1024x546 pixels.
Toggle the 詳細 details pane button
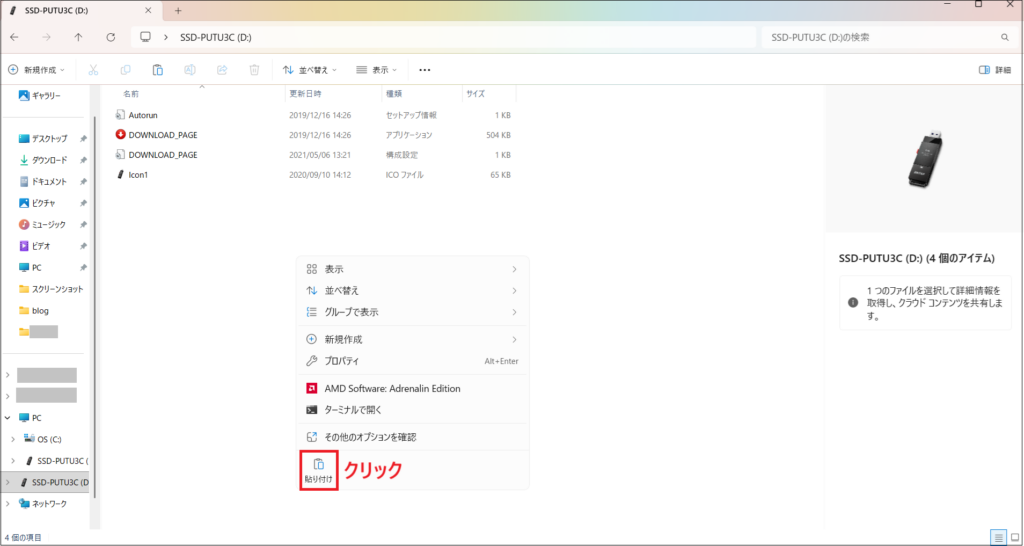(x=996, y=70)
